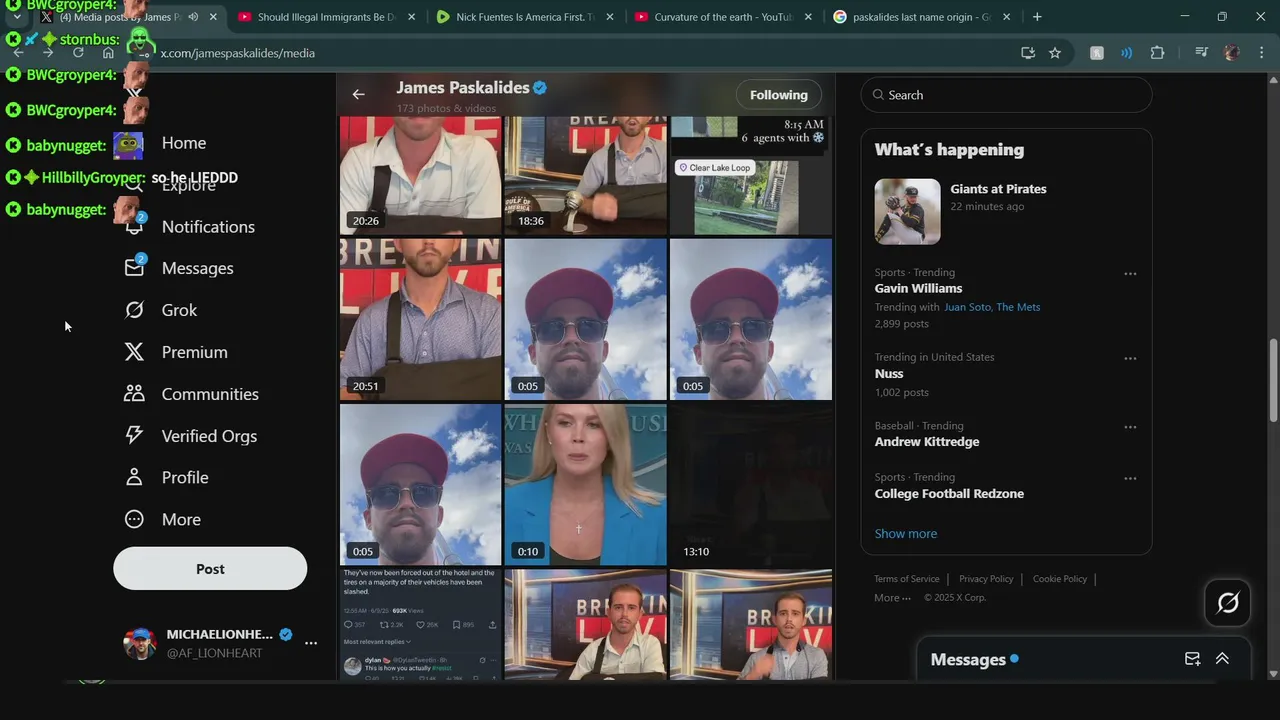Open the media control icon in Chrome toolbar

(1201, 53)
